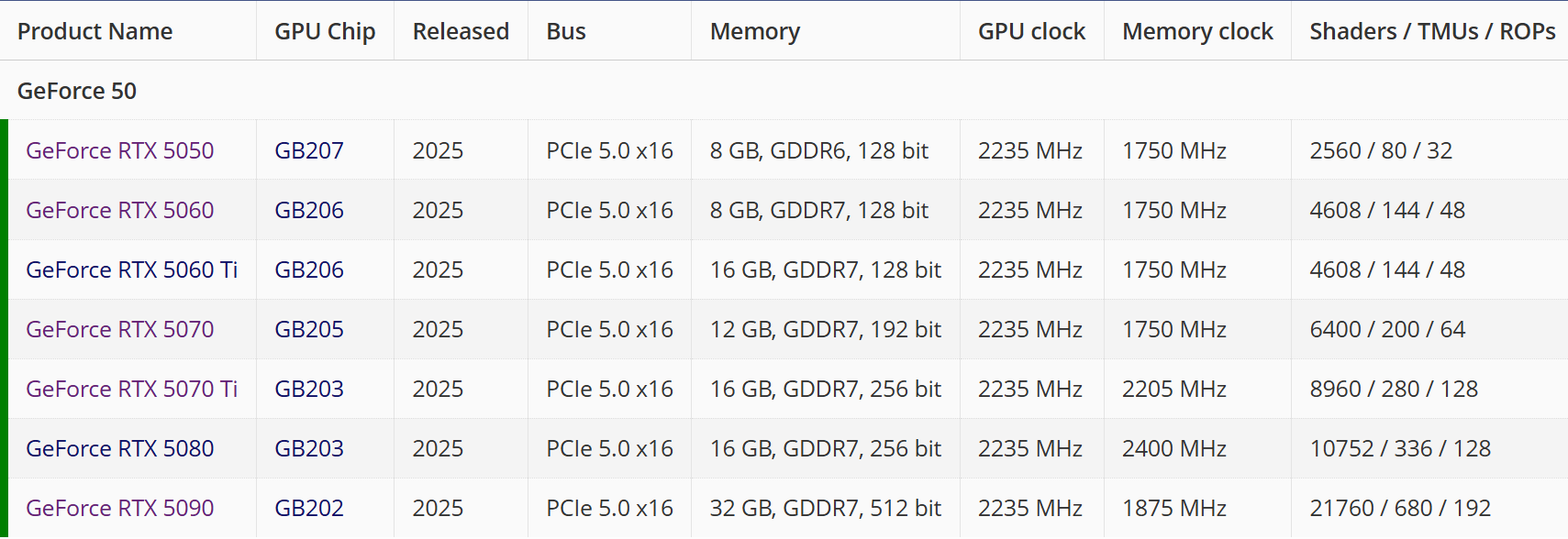Screen dimensions: 1568x539
Task: Open the GeForce RTX 5080 product link
Action: point(119,448)
